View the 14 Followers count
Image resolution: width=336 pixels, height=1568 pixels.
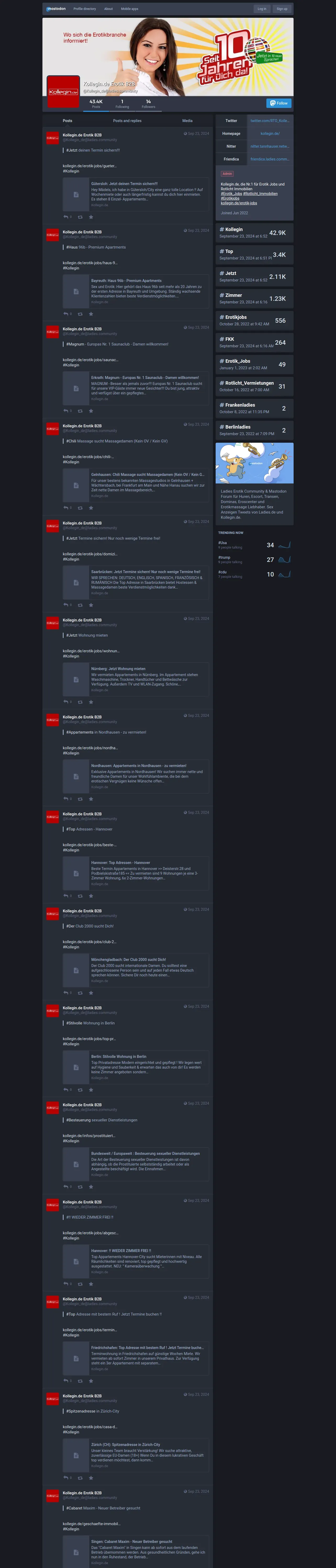(148, 103)
